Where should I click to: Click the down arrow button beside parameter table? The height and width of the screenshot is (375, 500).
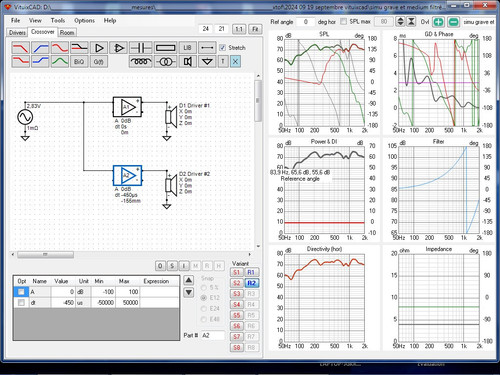(189, 293)
